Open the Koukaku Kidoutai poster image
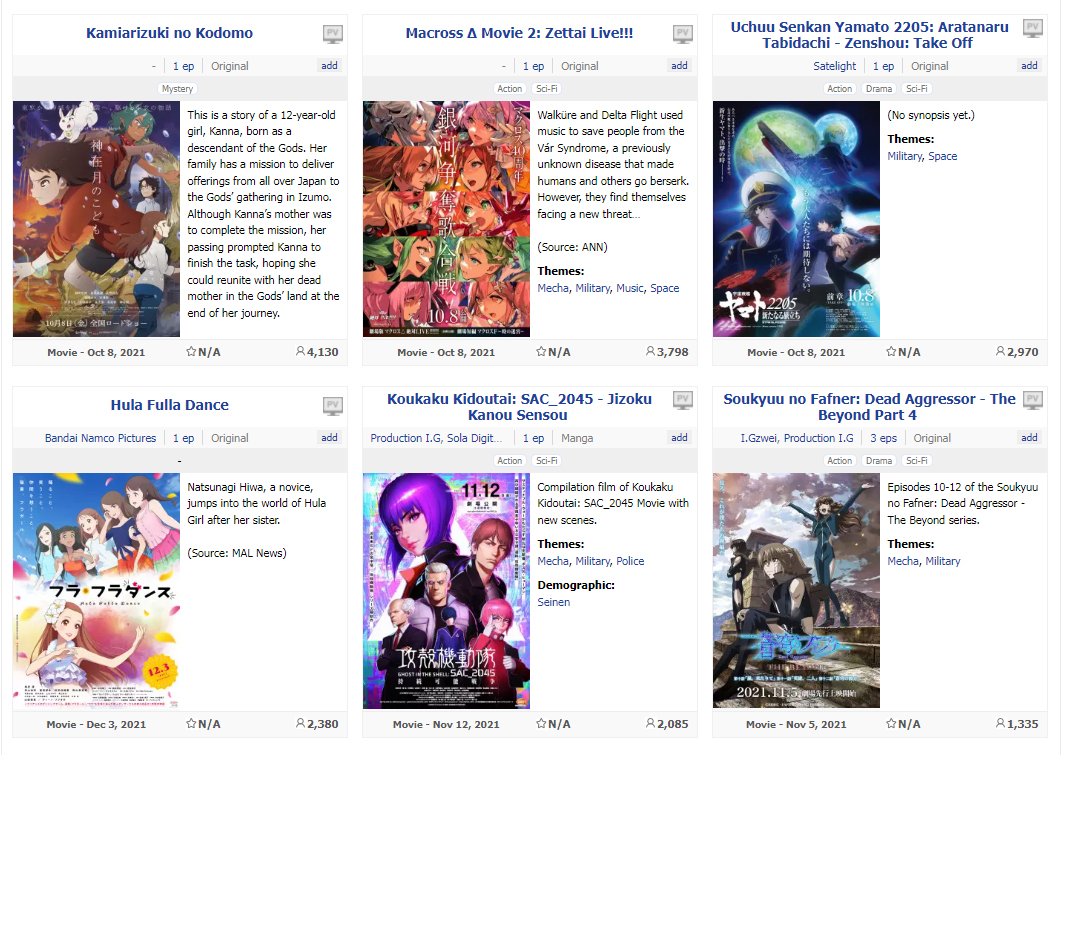 point(446,591)
